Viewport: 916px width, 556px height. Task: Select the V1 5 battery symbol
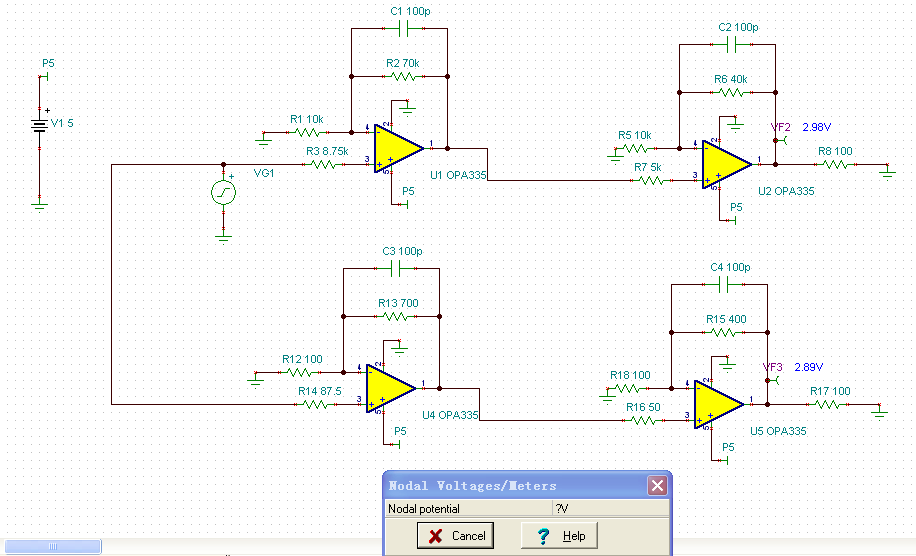click(40, 125)
